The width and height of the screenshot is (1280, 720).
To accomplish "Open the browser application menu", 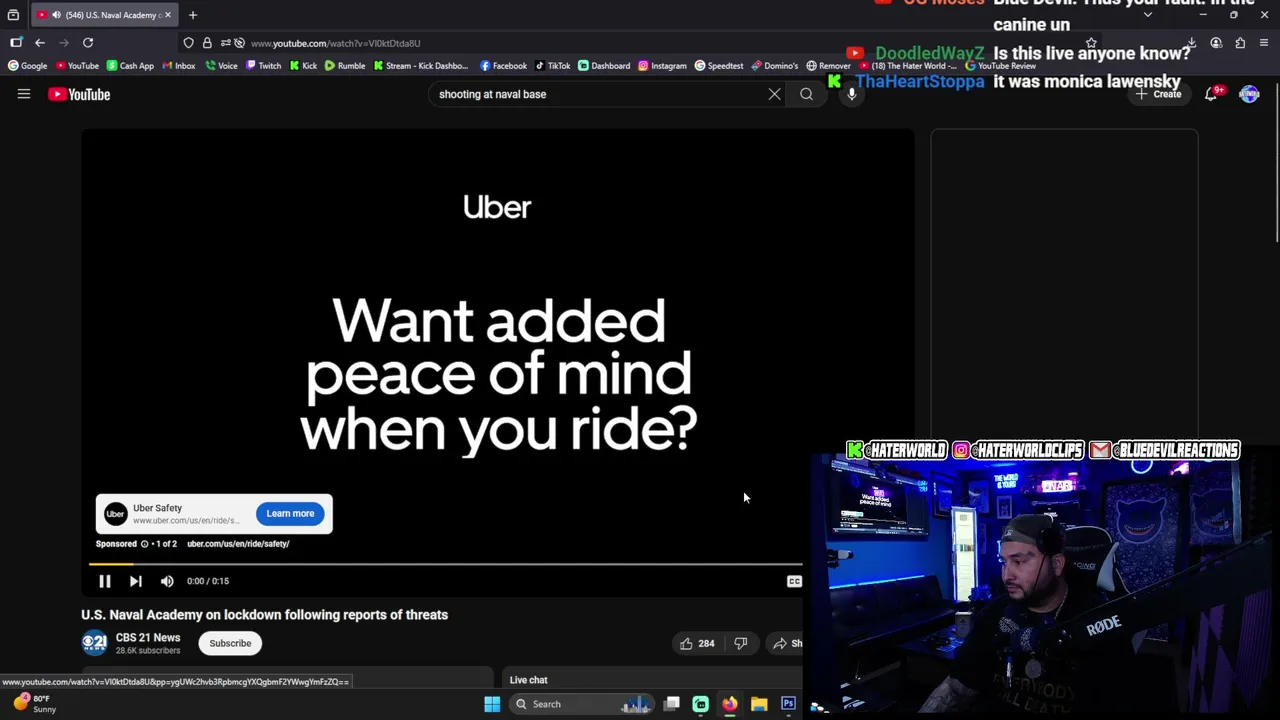I will click(1264, 43).
